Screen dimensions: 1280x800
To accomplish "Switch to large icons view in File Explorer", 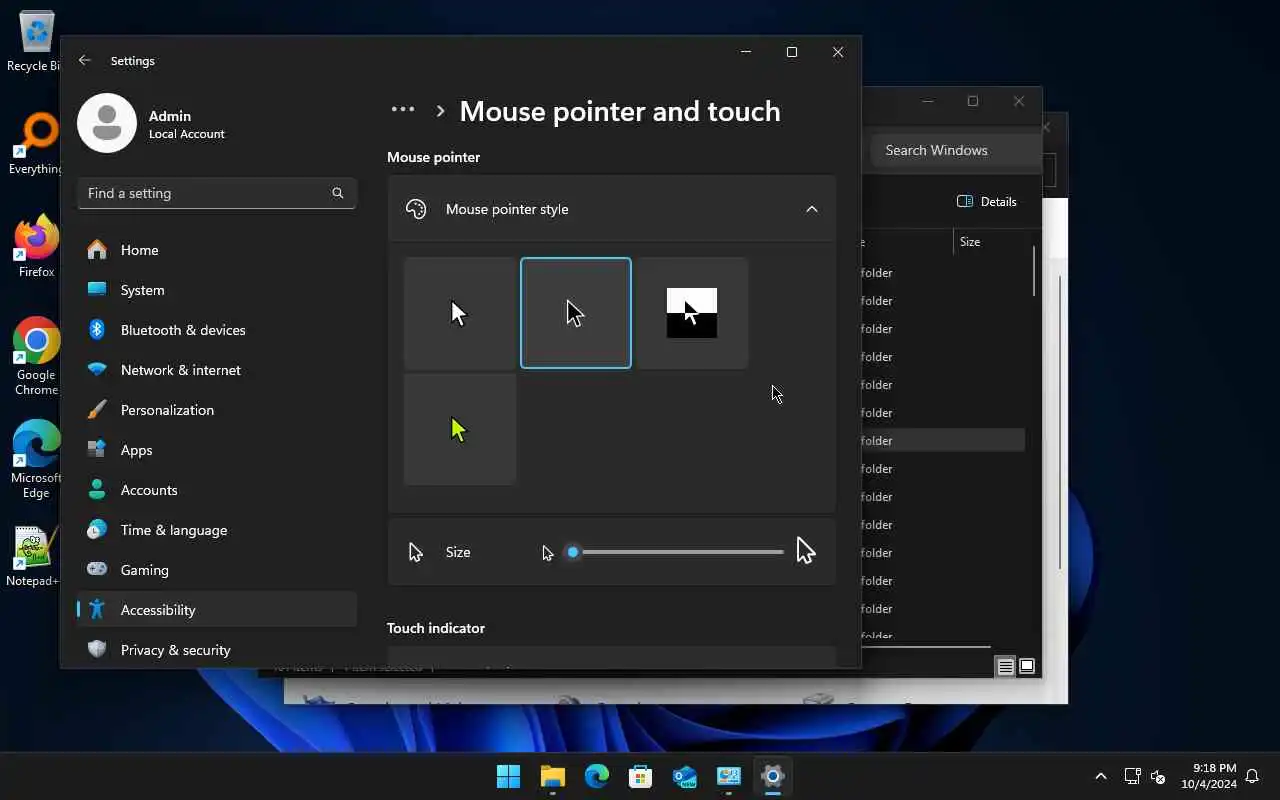I will tap(1027, 666).
